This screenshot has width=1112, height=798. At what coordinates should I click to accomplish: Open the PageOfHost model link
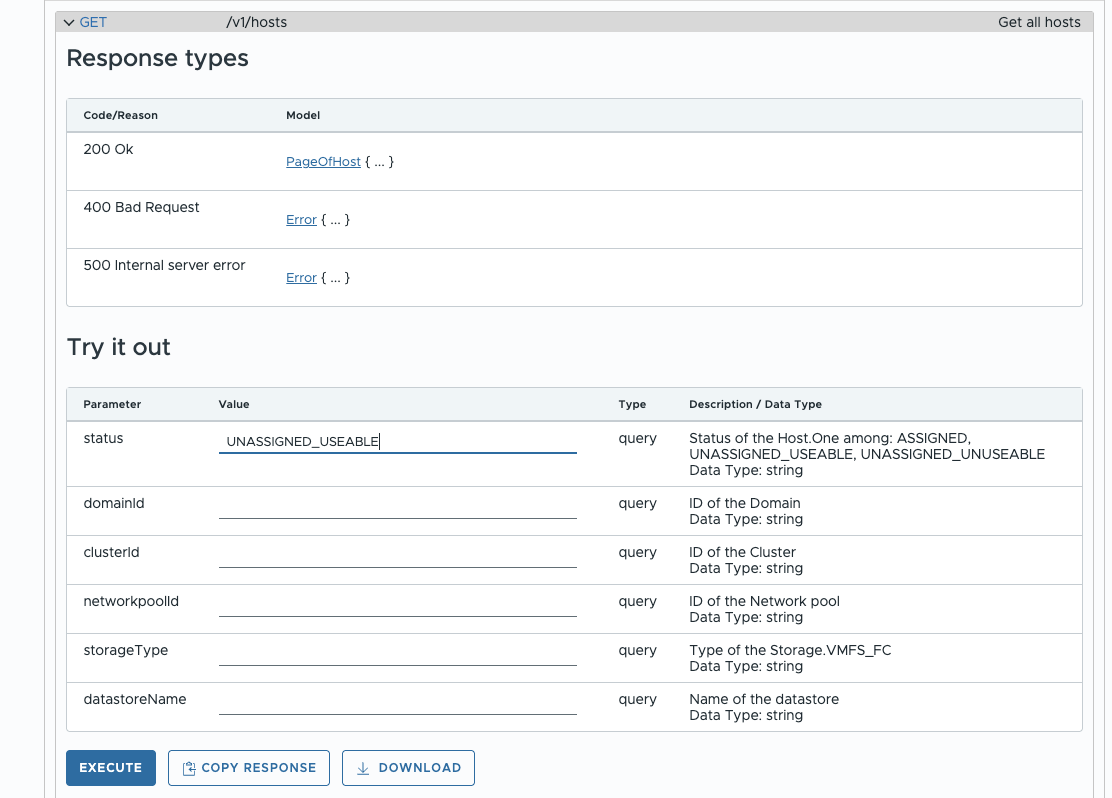coord(323,162)
